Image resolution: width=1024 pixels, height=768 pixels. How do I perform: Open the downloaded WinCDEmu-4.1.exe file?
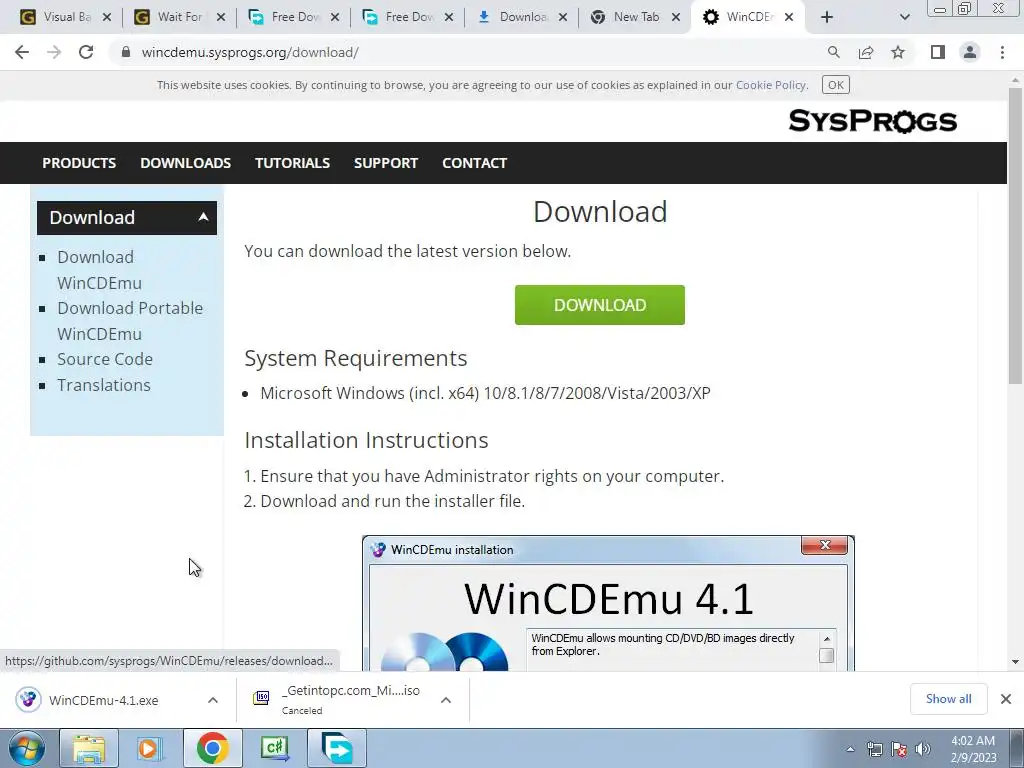tap(104, 700)
